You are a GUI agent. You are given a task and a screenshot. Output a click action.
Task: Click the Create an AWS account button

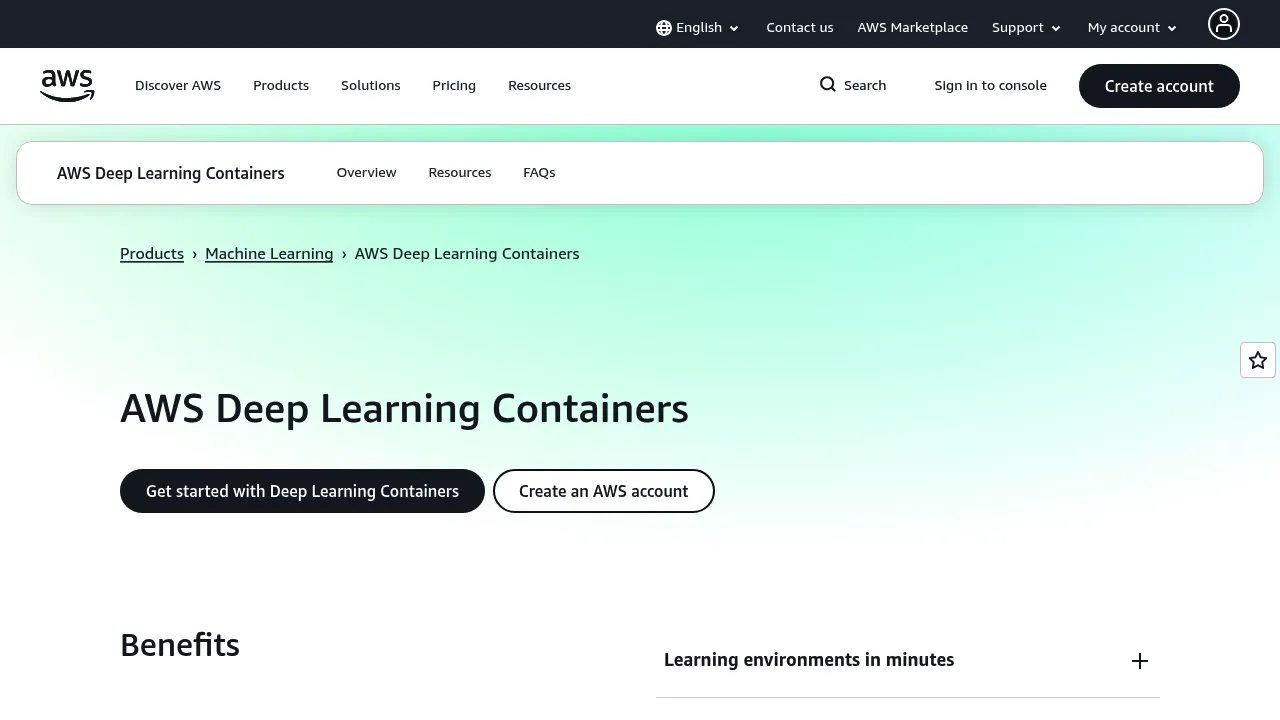604,491
